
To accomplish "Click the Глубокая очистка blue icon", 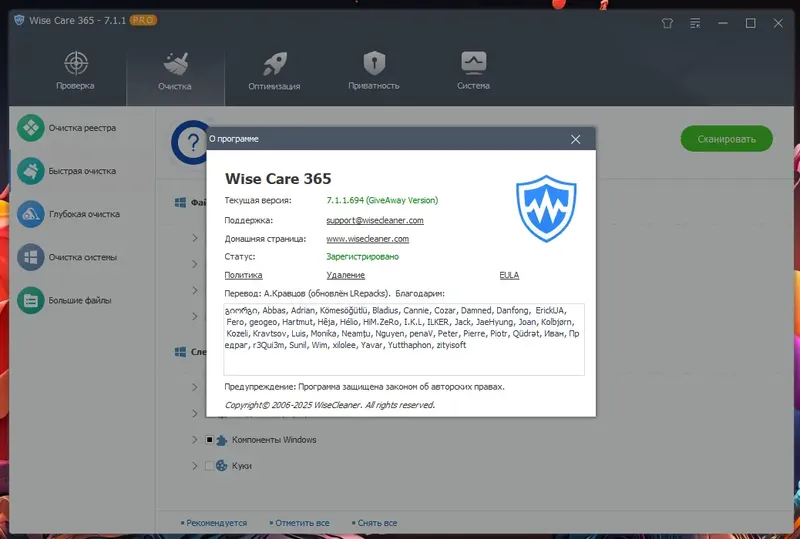I will coord(31,214).
